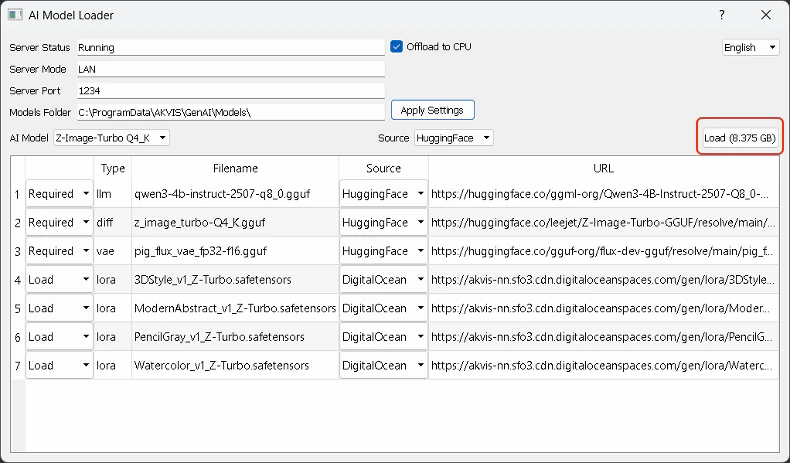790x463 pixels.
Task: Expand the AI Model Z-Image-Turbo dropdown
Action: click(x=111, y=138)
